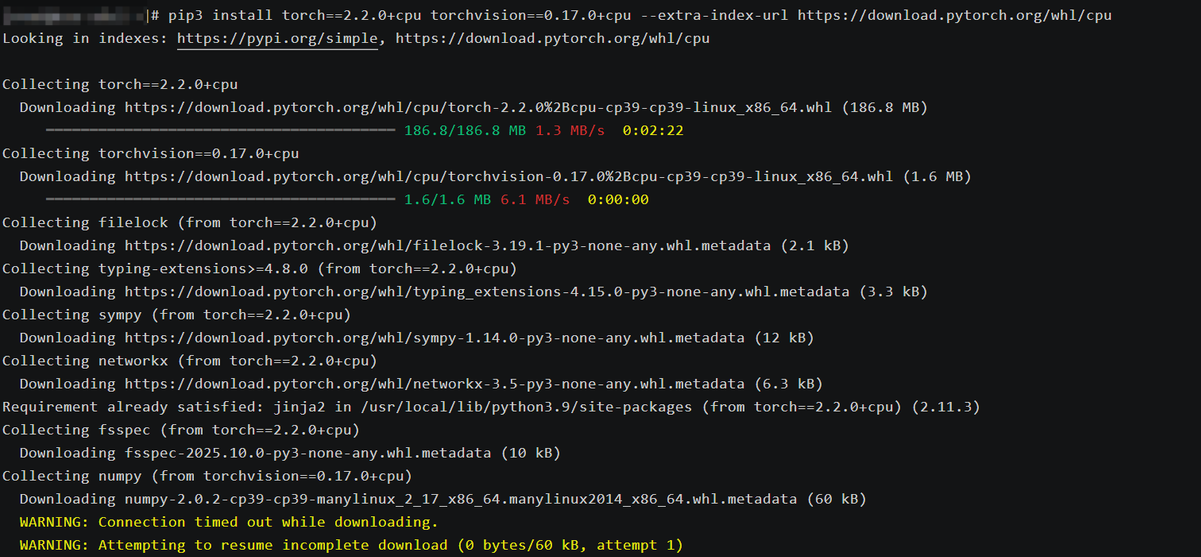Image resolution: width=1201 pixels, height=557 pixels.
Task: Click the pypi.org/simple index URL
Action: (278, 38)
